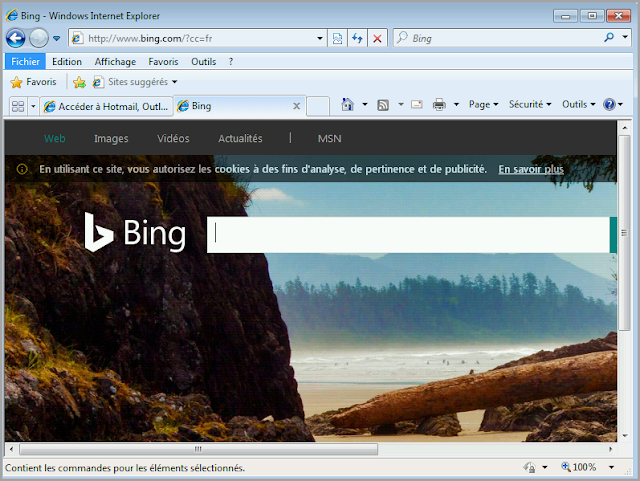Open the ? help menu

(231, 62)
